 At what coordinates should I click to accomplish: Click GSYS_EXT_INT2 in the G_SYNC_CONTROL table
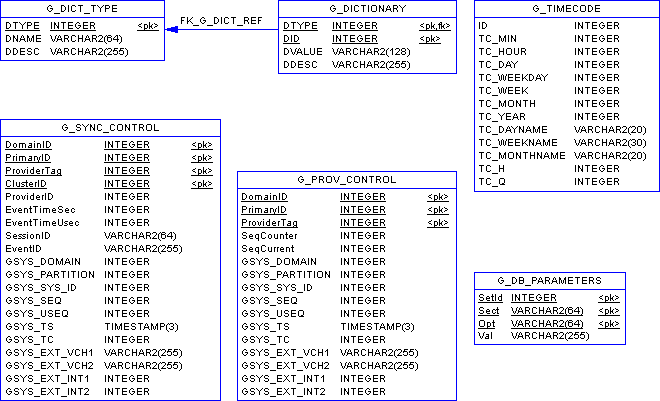tap(47, 392)
